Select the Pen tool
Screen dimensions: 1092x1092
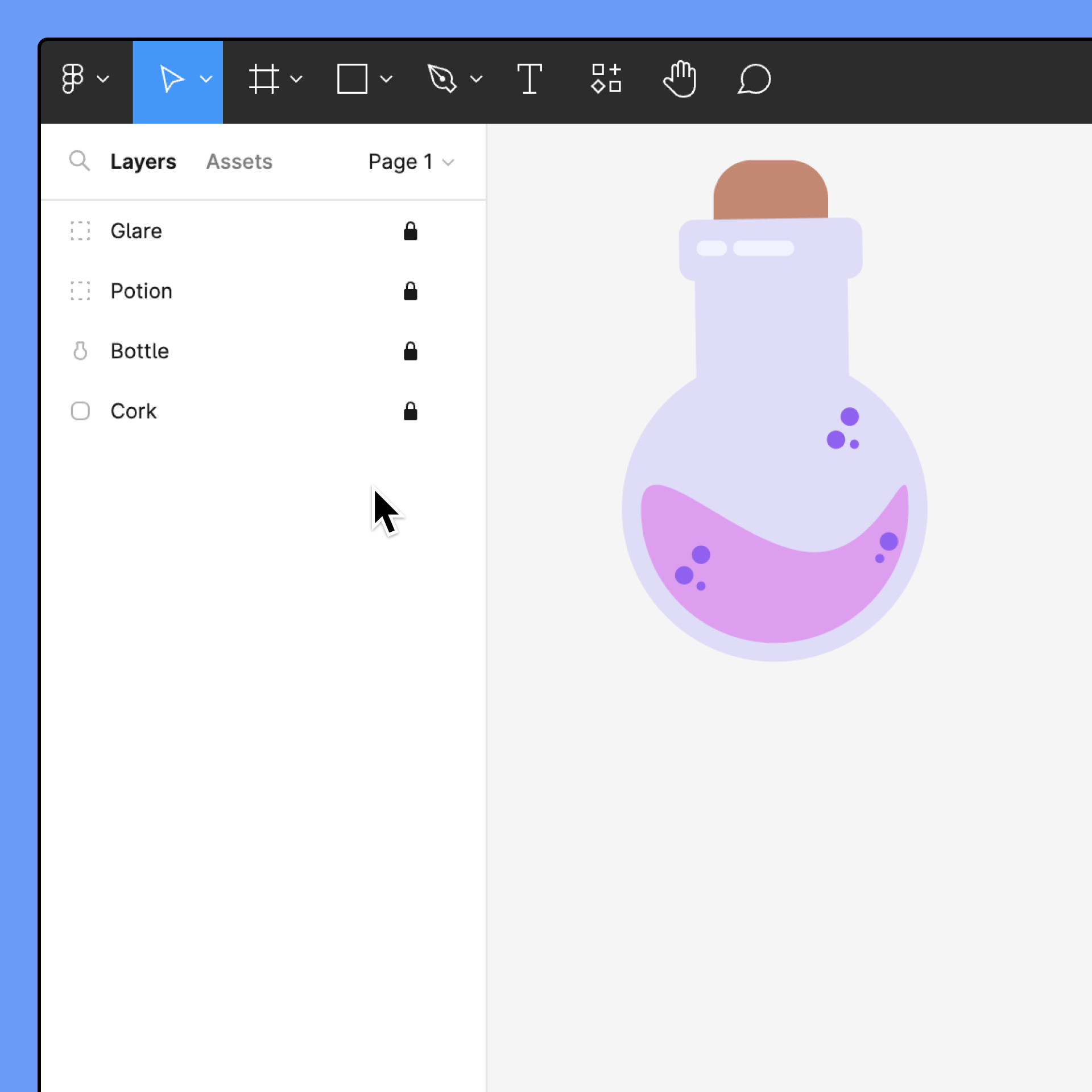[442, 78]
